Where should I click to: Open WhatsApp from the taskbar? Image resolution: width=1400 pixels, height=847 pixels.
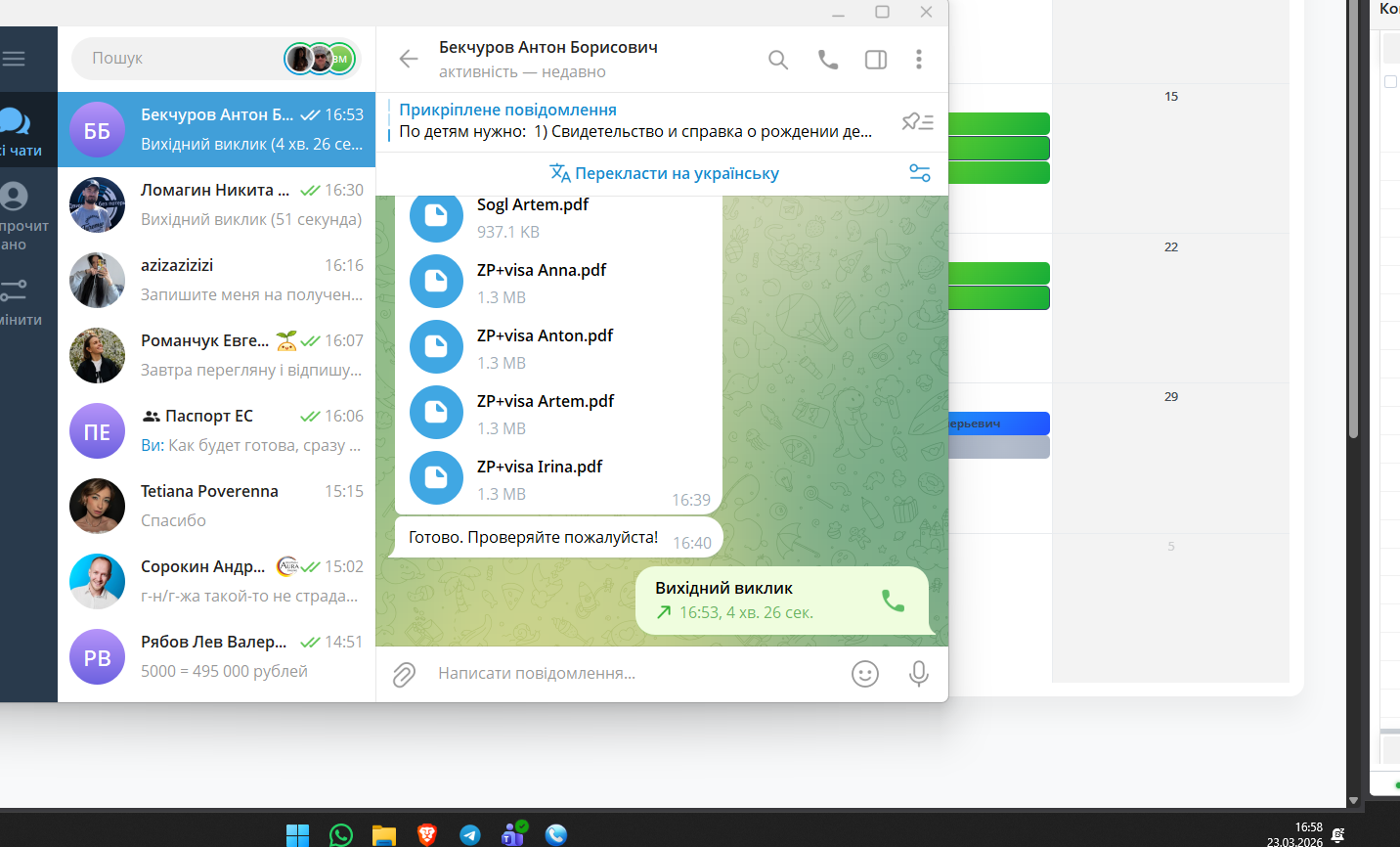pyautogui.click(x=341, y=834)
